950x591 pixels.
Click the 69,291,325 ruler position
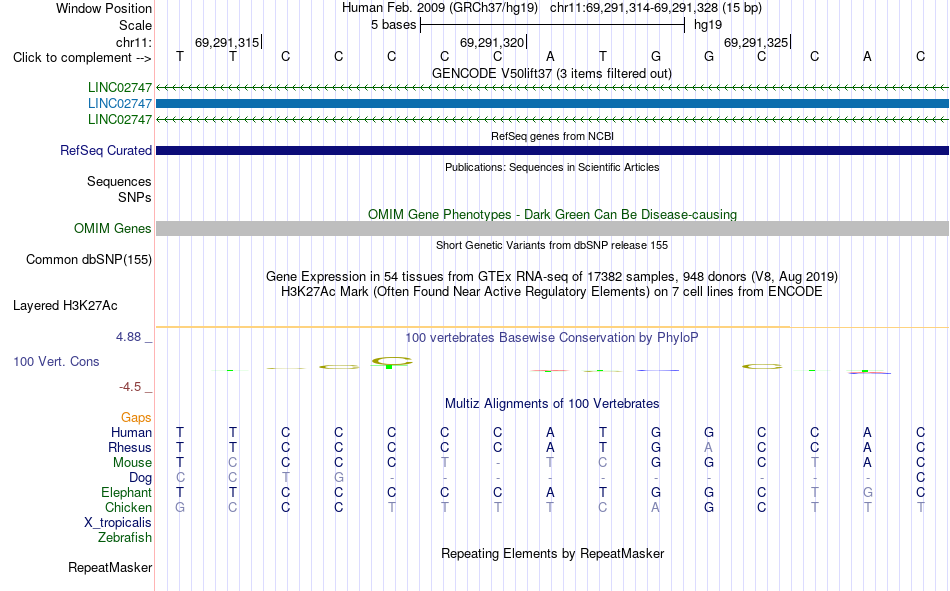757,42
